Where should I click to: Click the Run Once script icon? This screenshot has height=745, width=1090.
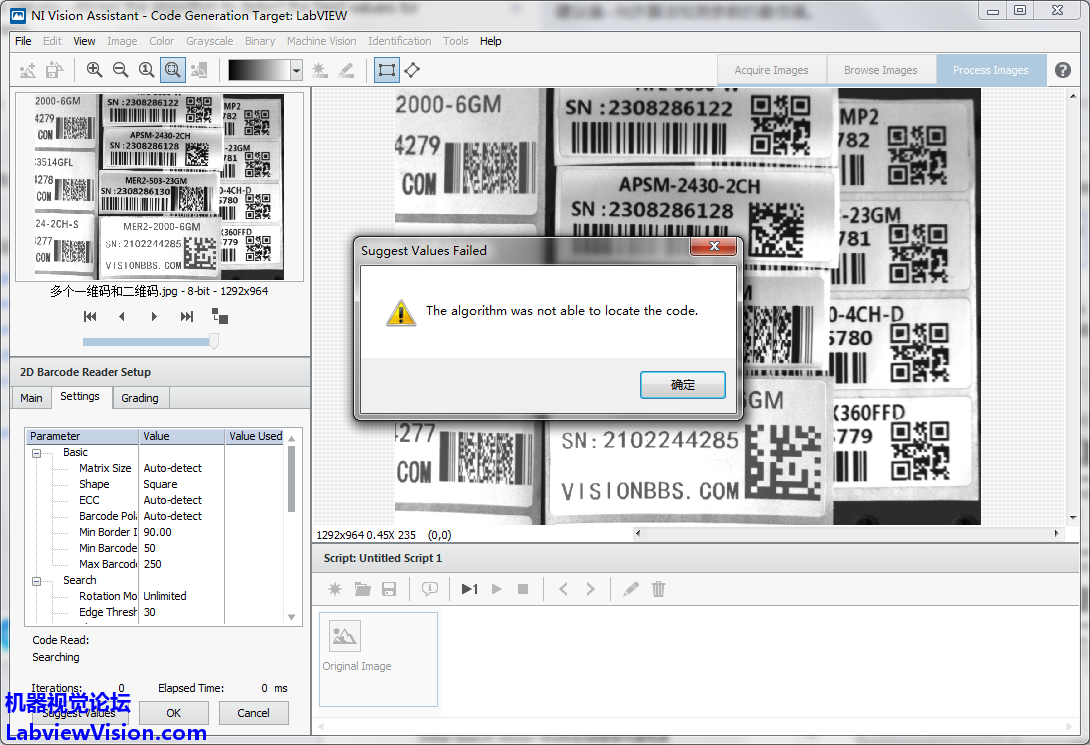[x=469, y=589]
